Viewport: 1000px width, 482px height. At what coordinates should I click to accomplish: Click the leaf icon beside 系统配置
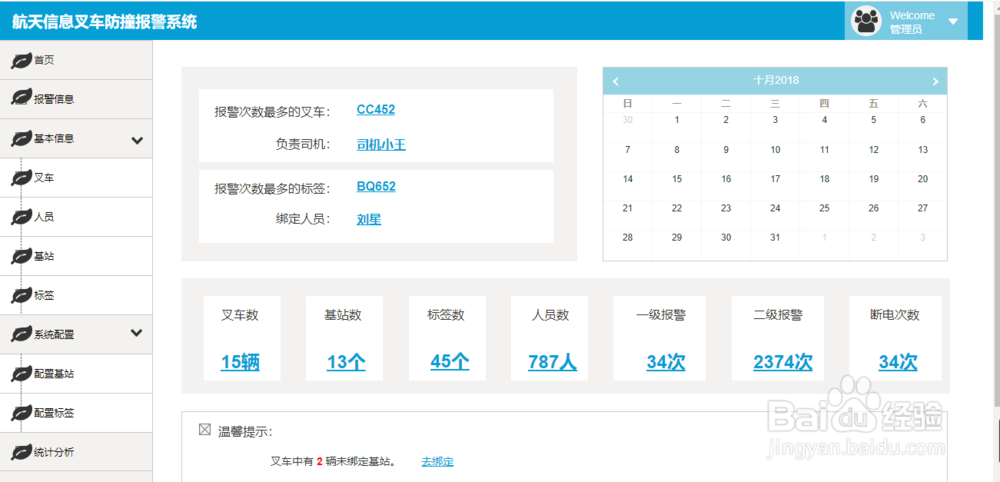click(x=22, y=334)
